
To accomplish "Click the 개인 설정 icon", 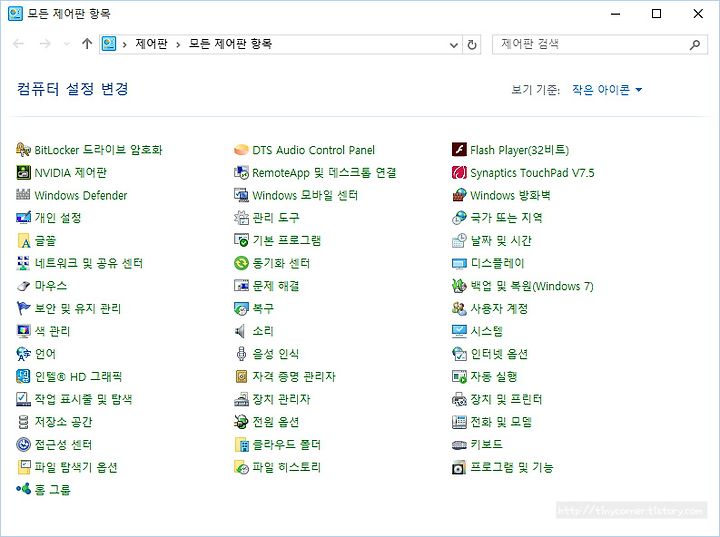I will tap(23, 218).
